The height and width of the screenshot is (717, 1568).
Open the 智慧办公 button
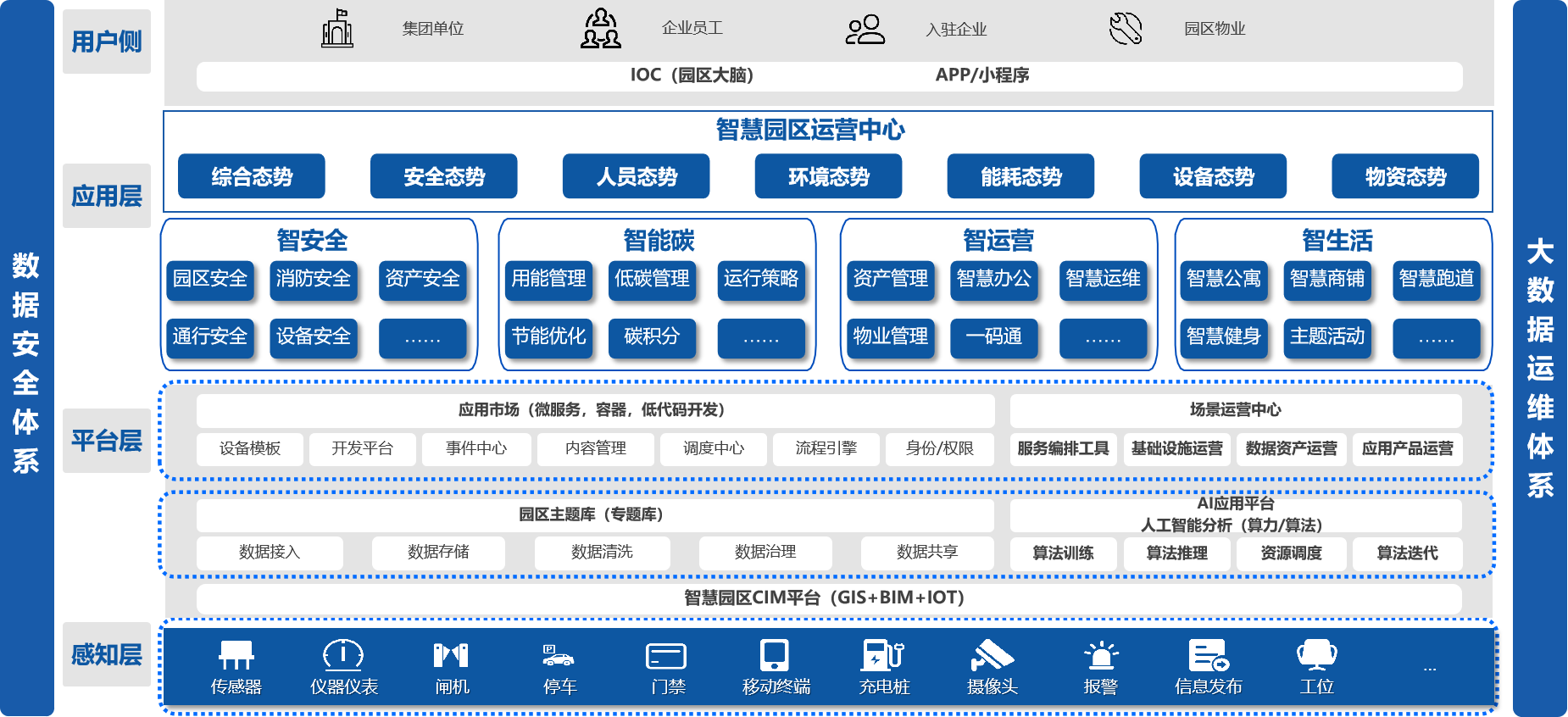(993, 280)
